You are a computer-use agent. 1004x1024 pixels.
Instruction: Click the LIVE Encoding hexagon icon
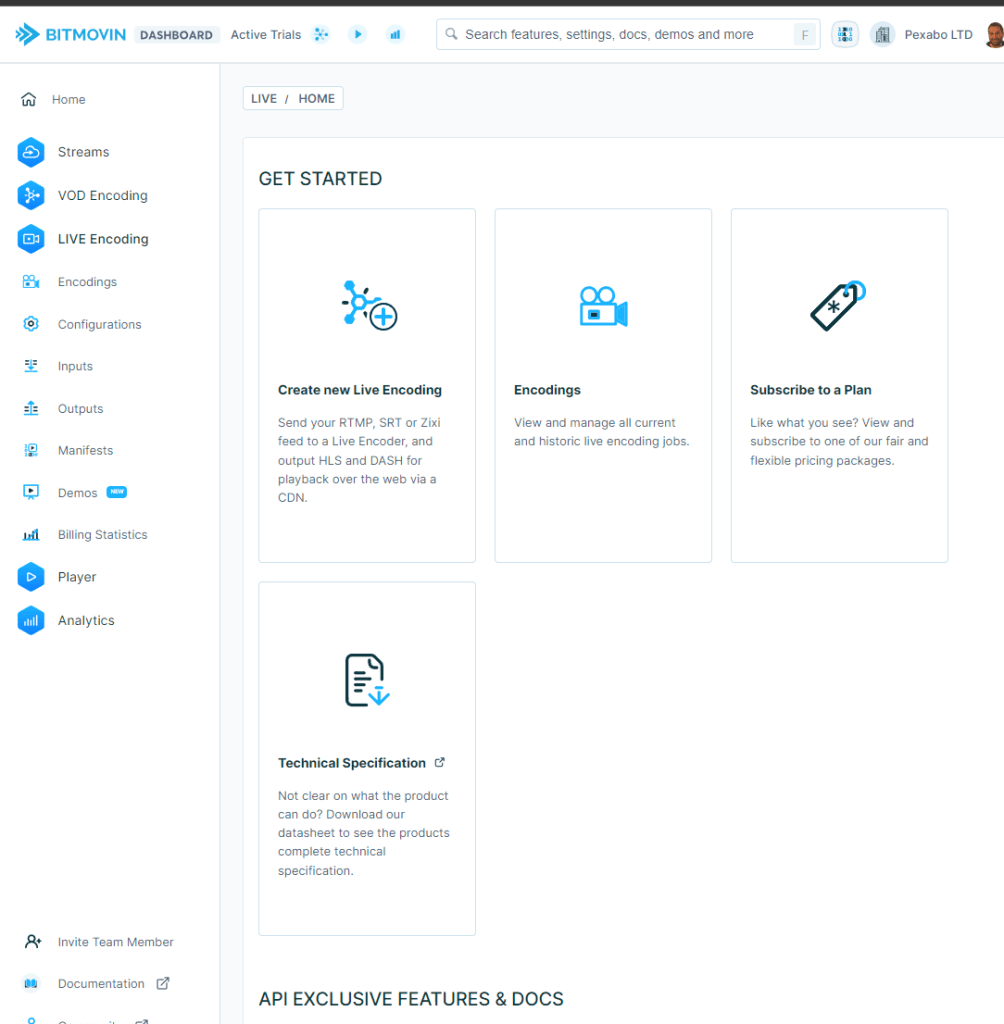pyautogui.click(x=31, y=239)
